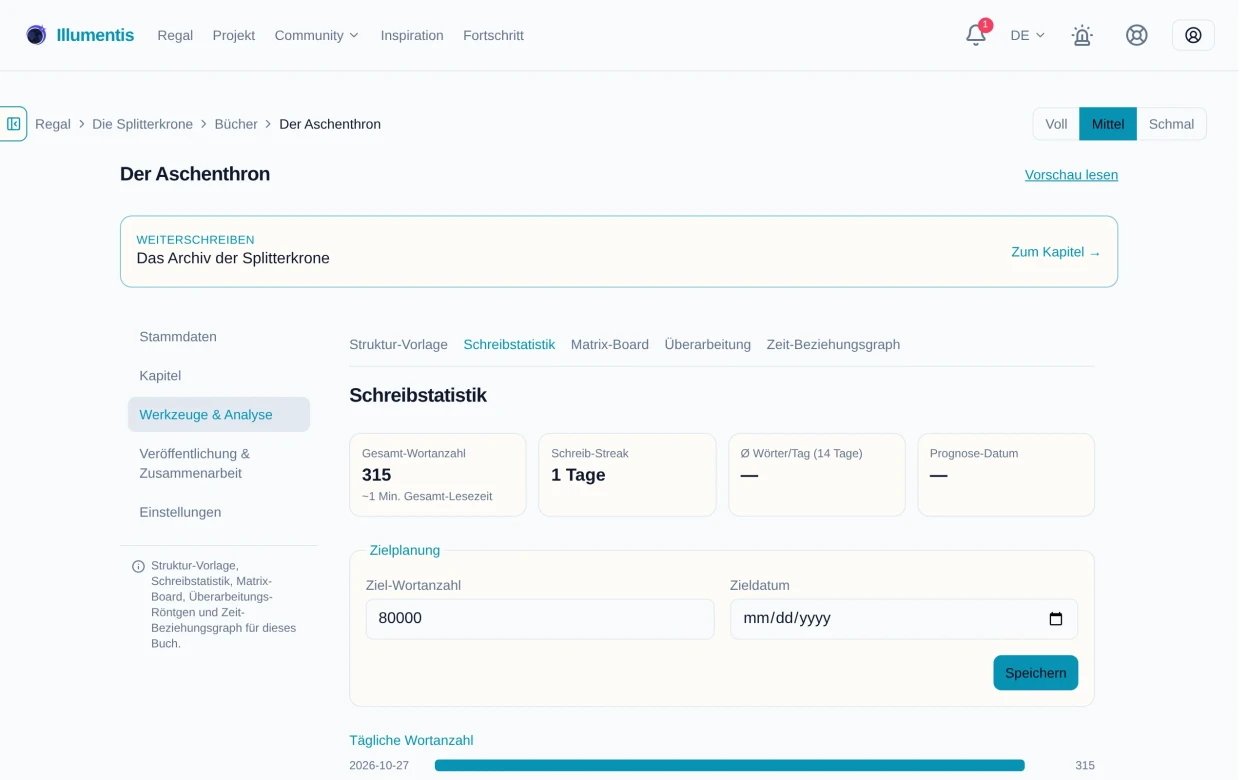
Task: Open the help lifebuoy icon
Action: click(x=1137, y=35)
